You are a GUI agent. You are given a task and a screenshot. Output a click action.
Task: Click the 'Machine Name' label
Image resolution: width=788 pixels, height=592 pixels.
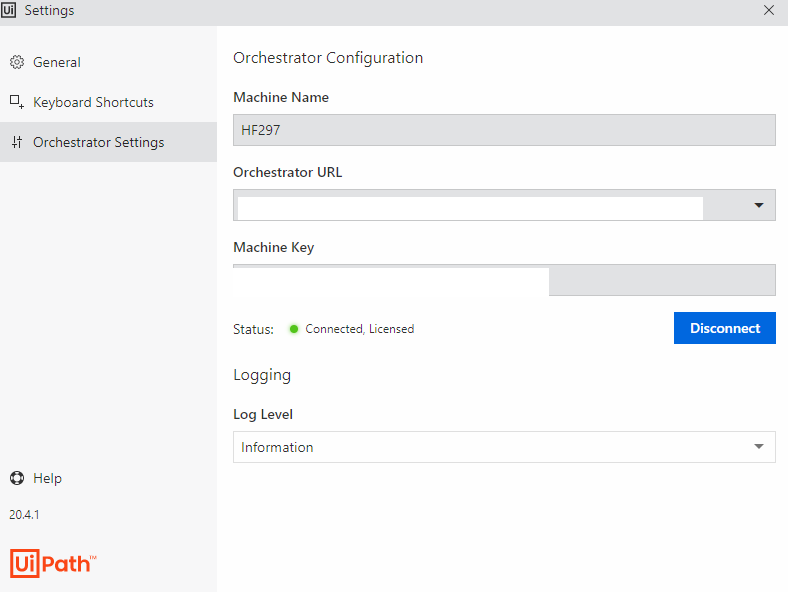(281, 97)
